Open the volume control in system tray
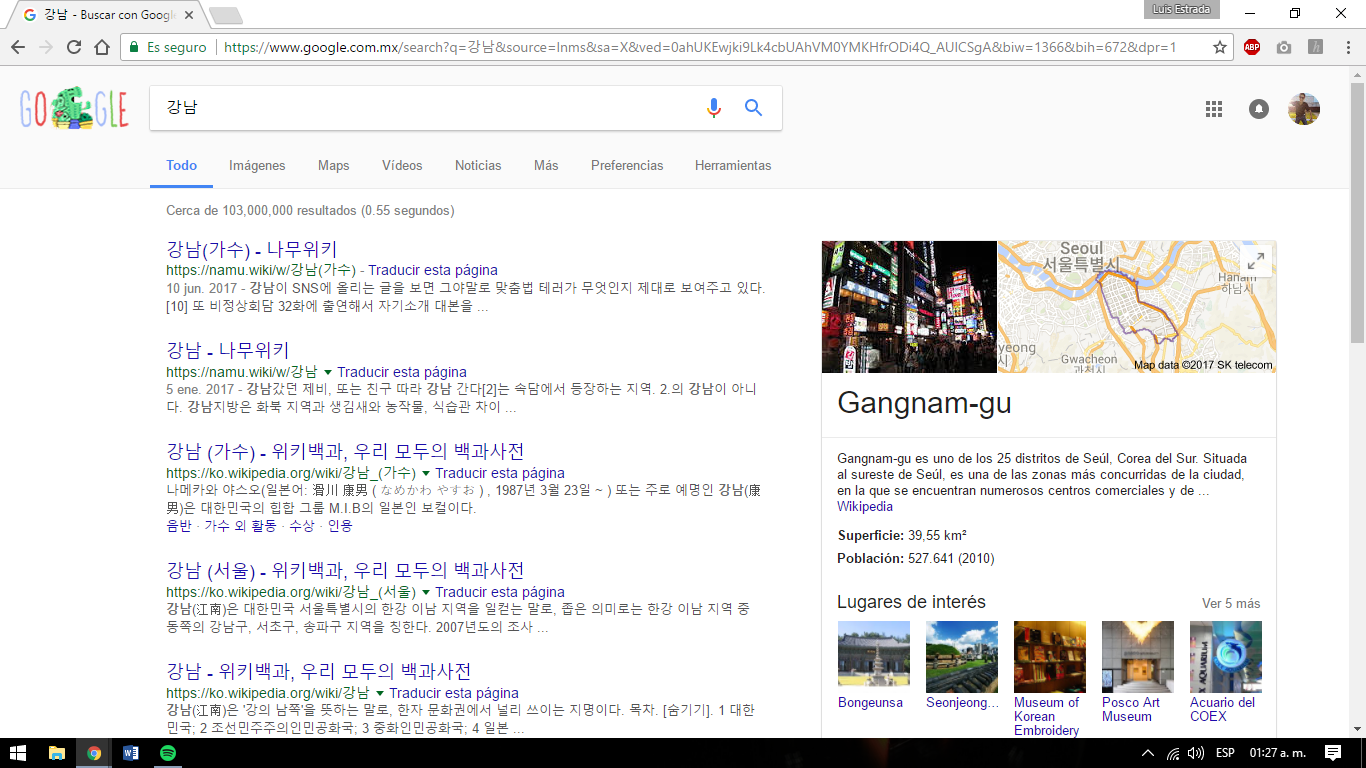The width and height of the screenshot is (1366, 768). pos(1196,753)
